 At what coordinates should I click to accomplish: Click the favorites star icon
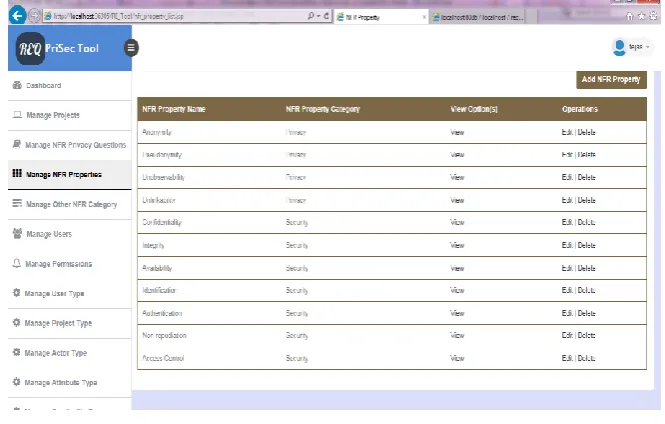[x=642, y=16]
